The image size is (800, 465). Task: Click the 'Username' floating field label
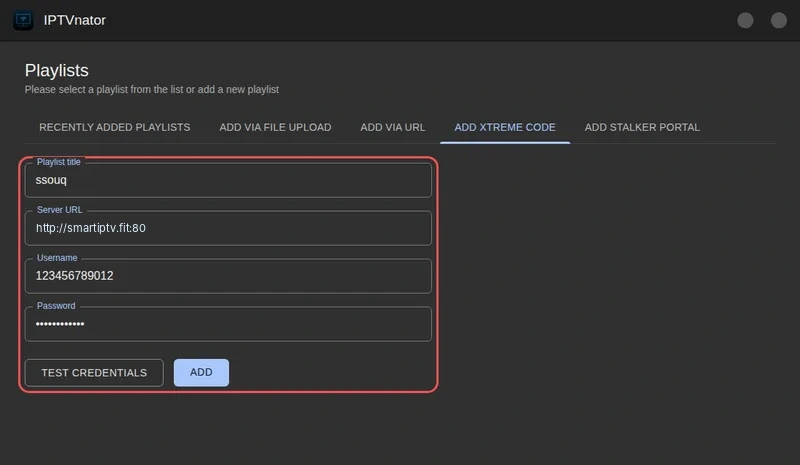pos(57,258)
